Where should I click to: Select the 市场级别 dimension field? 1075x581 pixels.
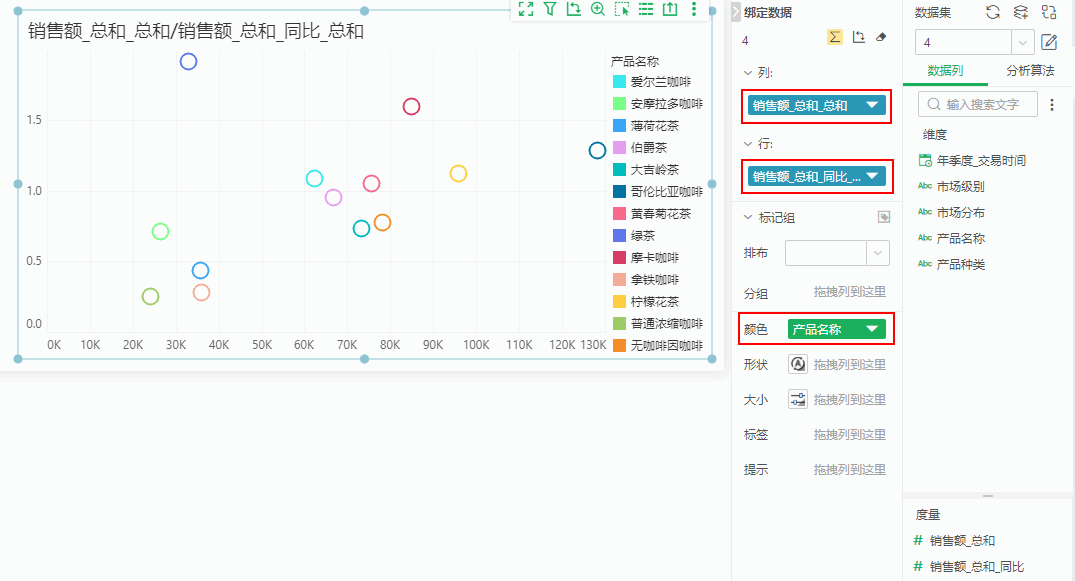(x=960, y=186)
